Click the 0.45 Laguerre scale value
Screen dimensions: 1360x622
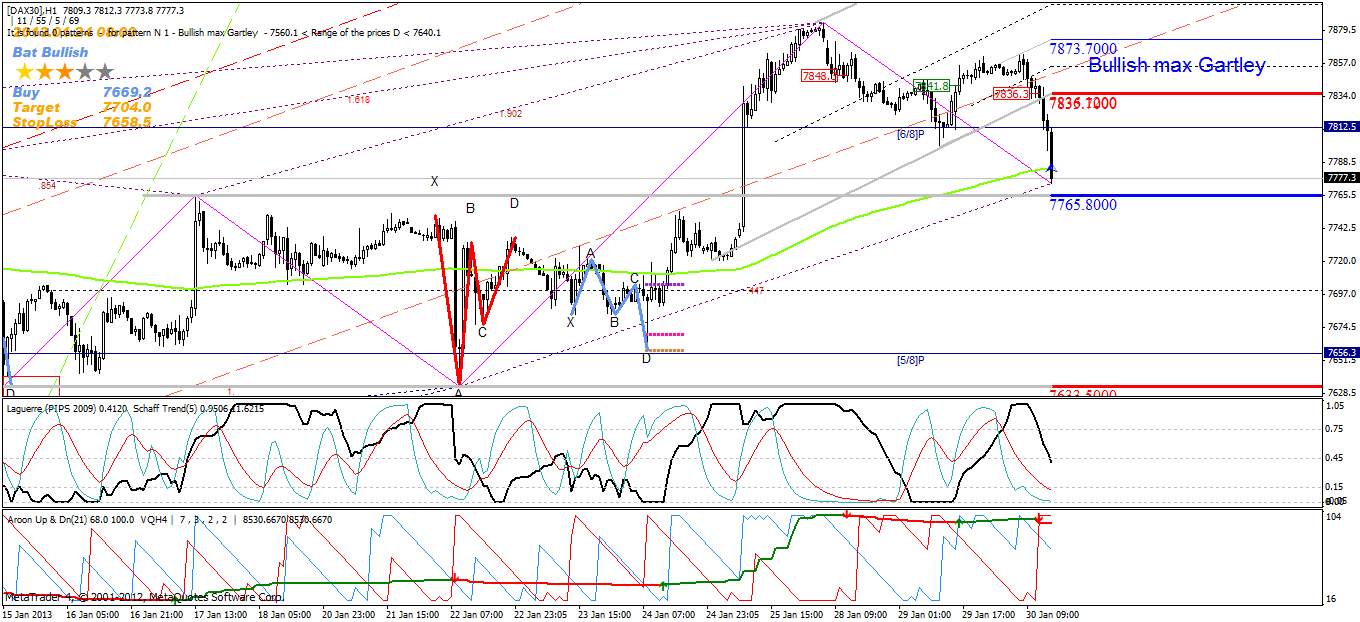[1334, 458]
